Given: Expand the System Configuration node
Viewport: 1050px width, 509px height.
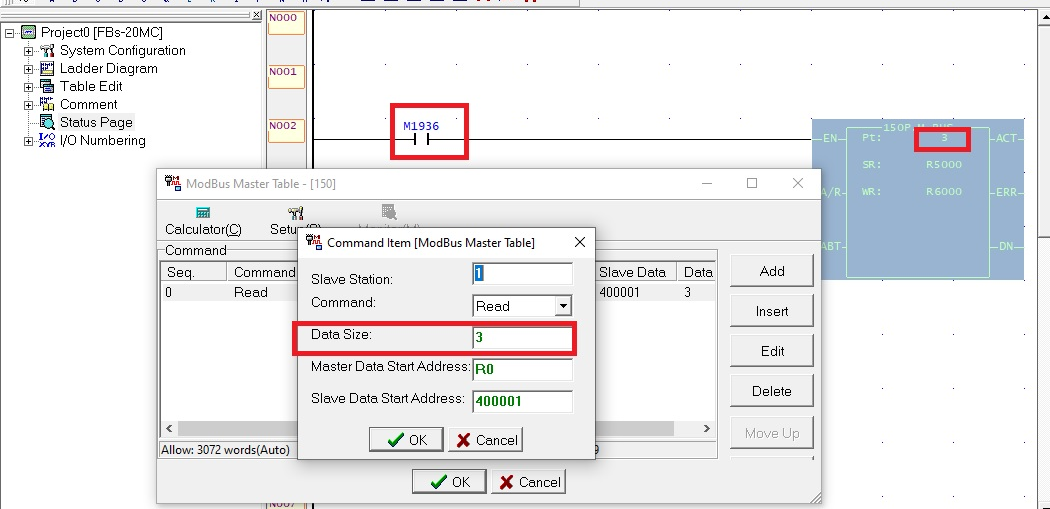Looking at the screenshot, I should pos(28,51).
